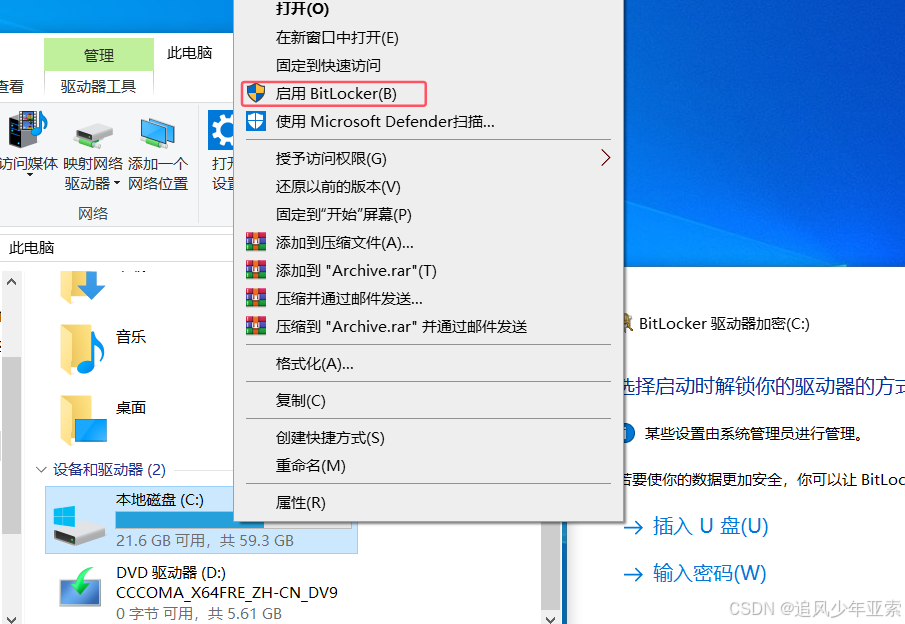Viewport: 905px width, 624px height.
Task: Click the DVD 驱动器 (D:) icon
Action: click(x=80, y=587)
